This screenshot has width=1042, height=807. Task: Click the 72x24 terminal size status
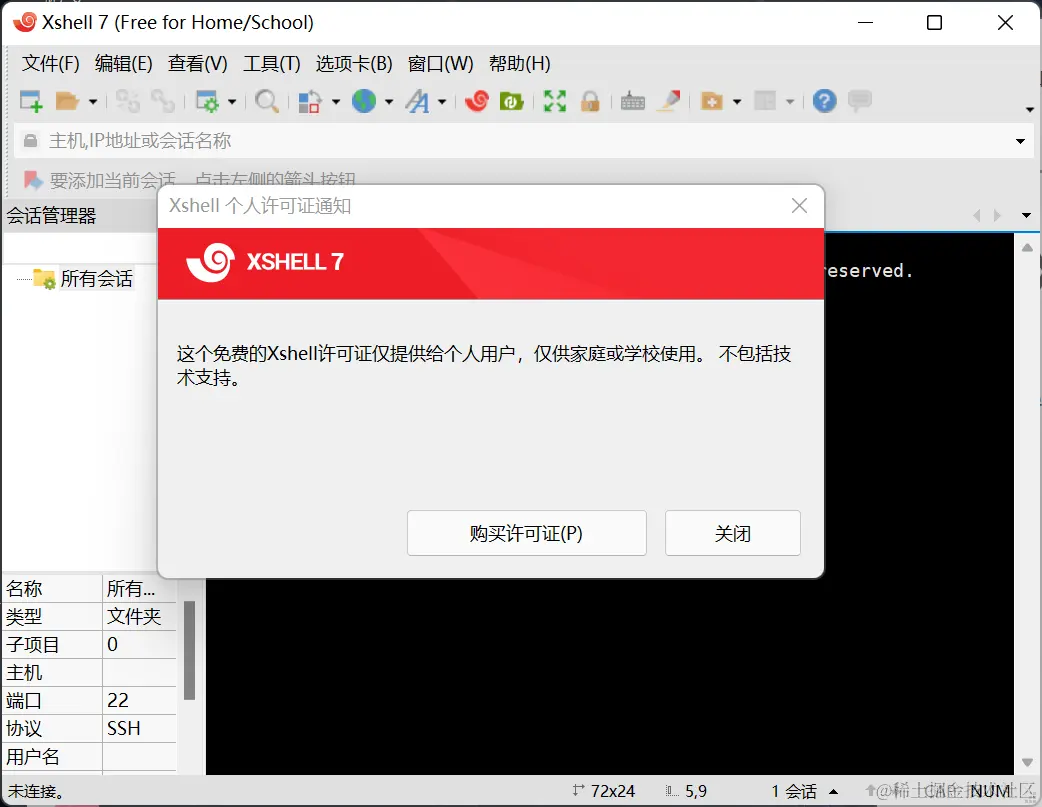[604, 791]
